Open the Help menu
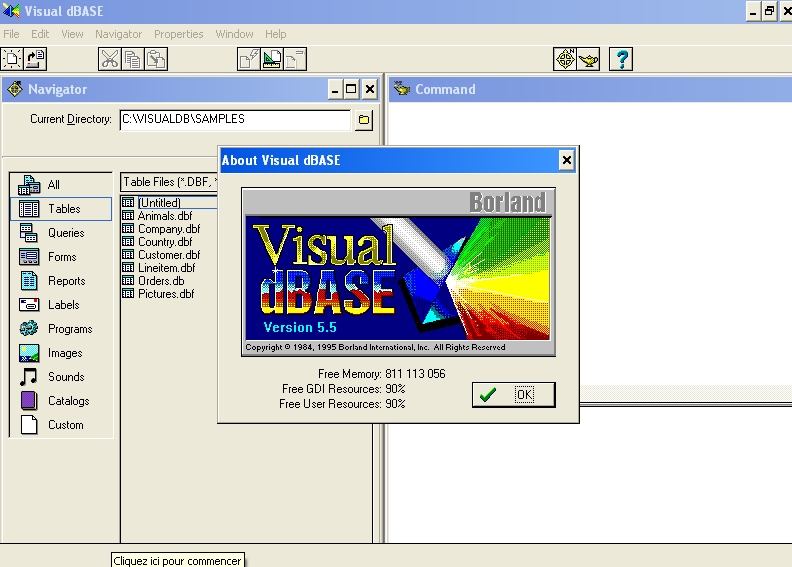Image resolution: width=792 pixels, height=567 pixels. (x=275, y=34)
